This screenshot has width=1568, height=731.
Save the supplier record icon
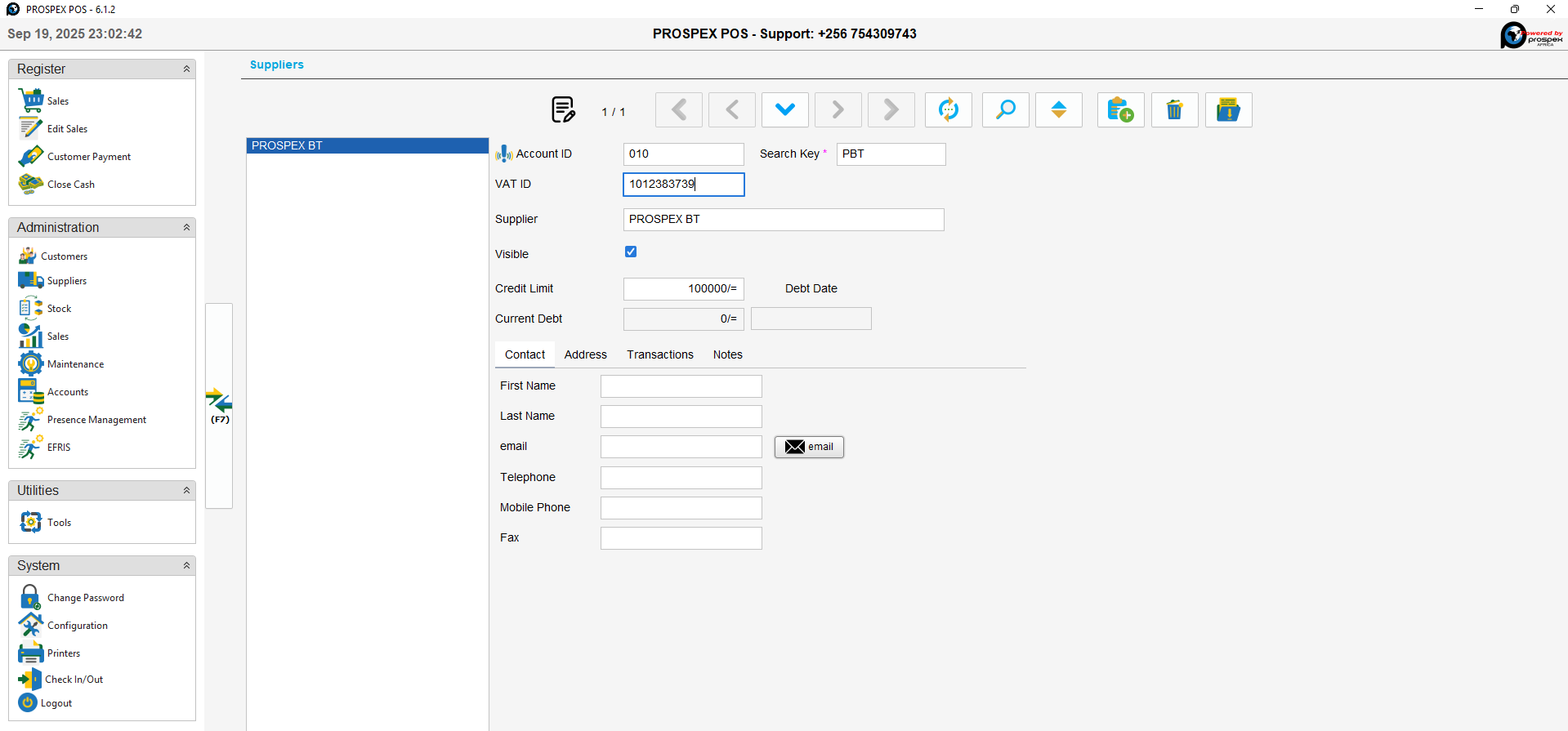(x=1227, y=110)
